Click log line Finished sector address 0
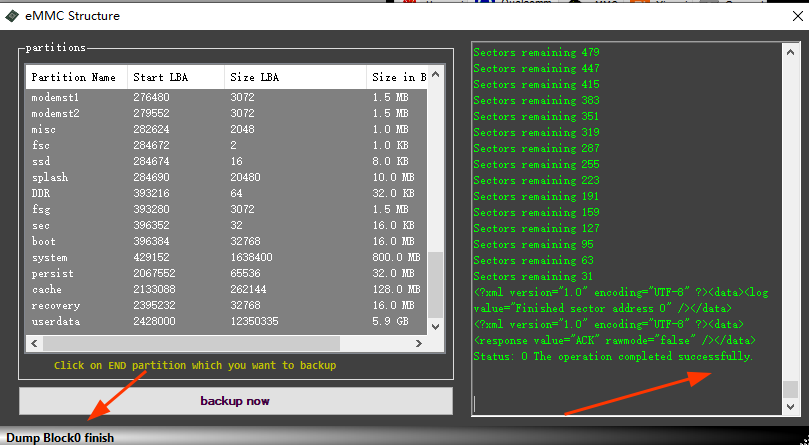The width and height of the screenshot is (809, 445). coord(603,308)
